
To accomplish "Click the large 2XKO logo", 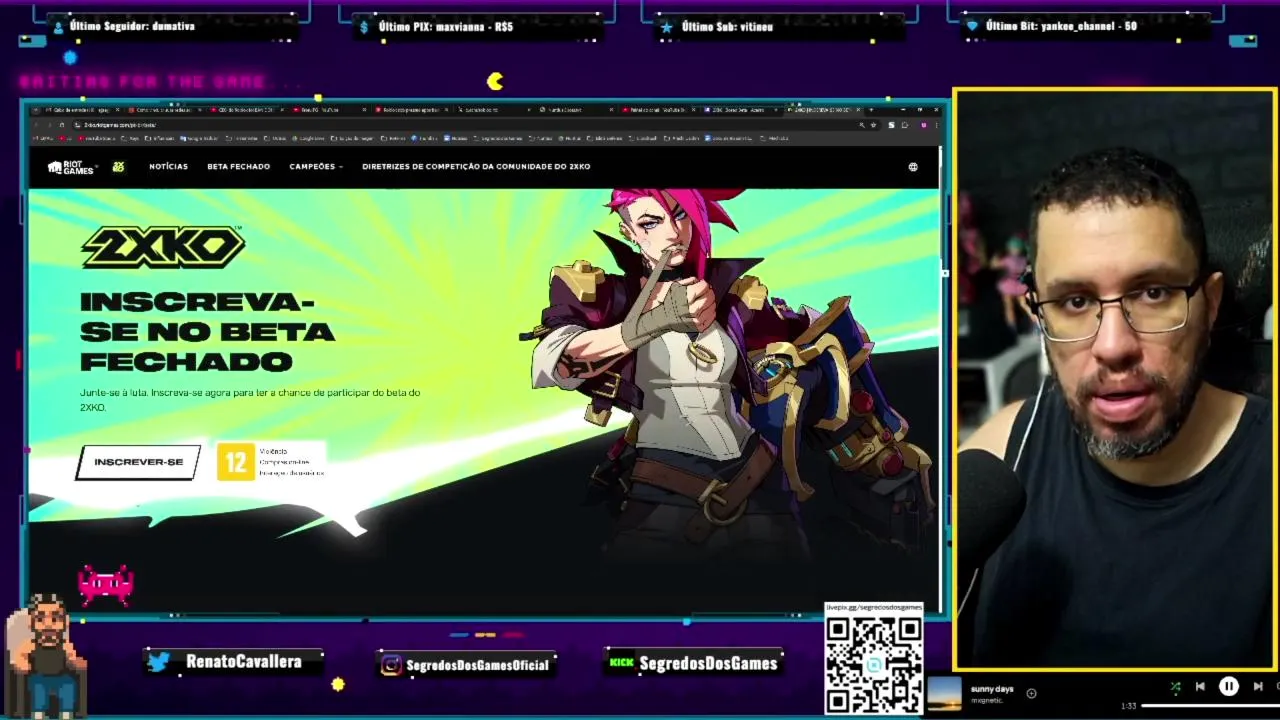I will (163, 248).
